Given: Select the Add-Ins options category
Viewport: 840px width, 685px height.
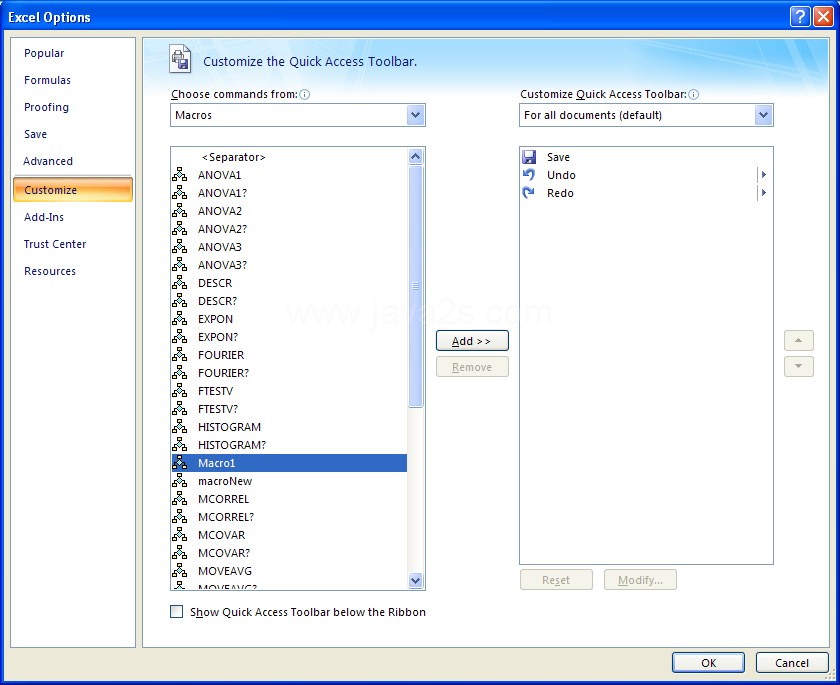Looking at the screenshot, I should (44, 217).
